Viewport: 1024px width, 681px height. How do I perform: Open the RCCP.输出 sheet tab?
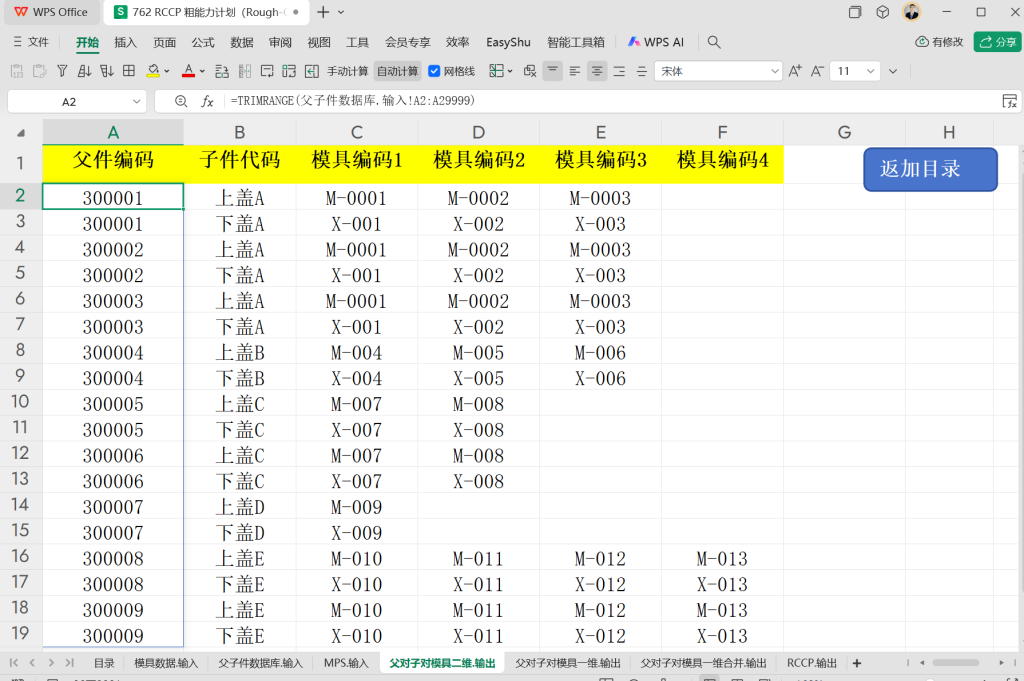click(x=812, y=663)
